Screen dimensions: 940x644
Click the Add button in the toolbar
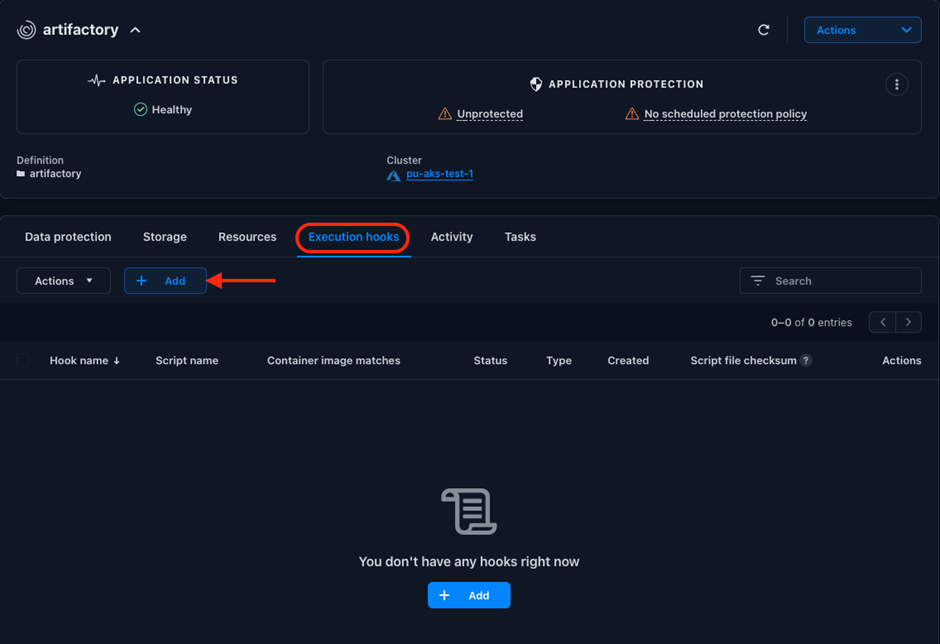point(165,281)
